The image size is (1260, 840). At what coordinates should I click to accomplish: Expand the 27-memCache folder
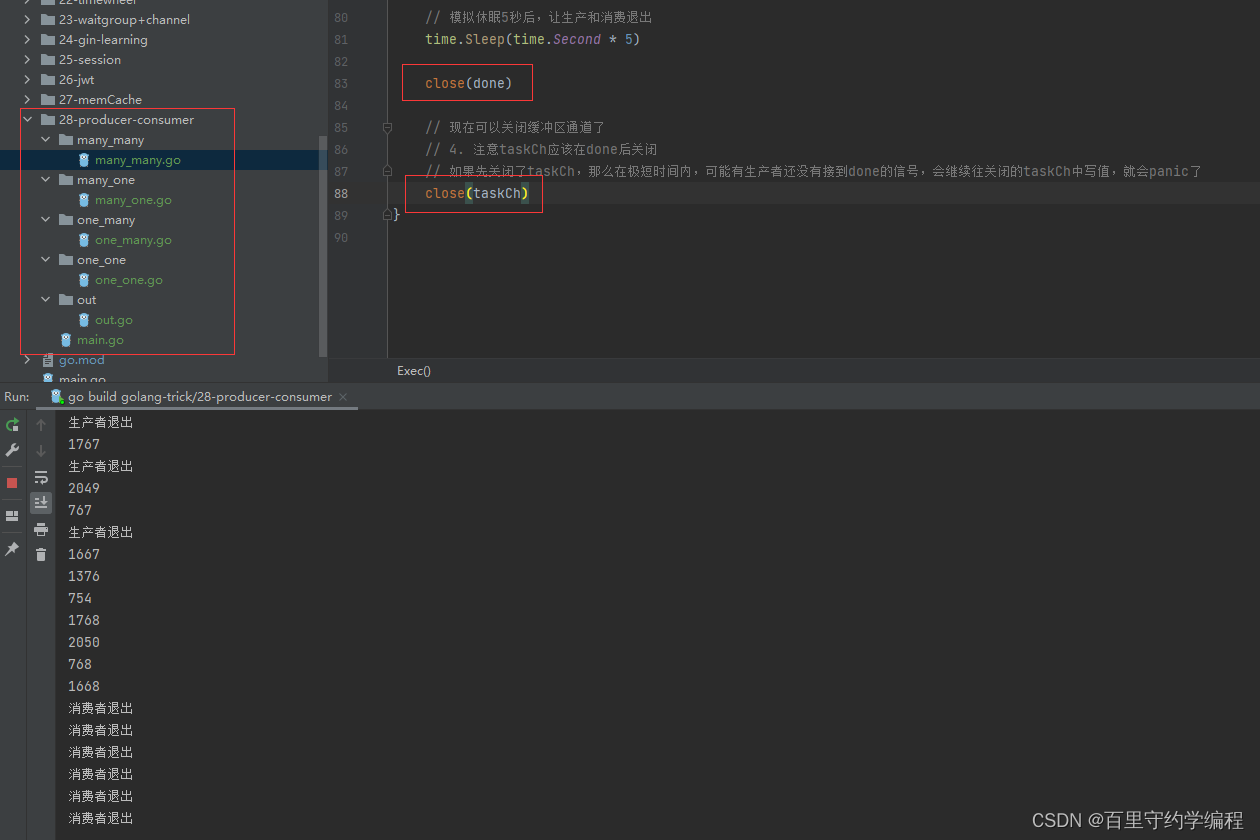[28, 100]
